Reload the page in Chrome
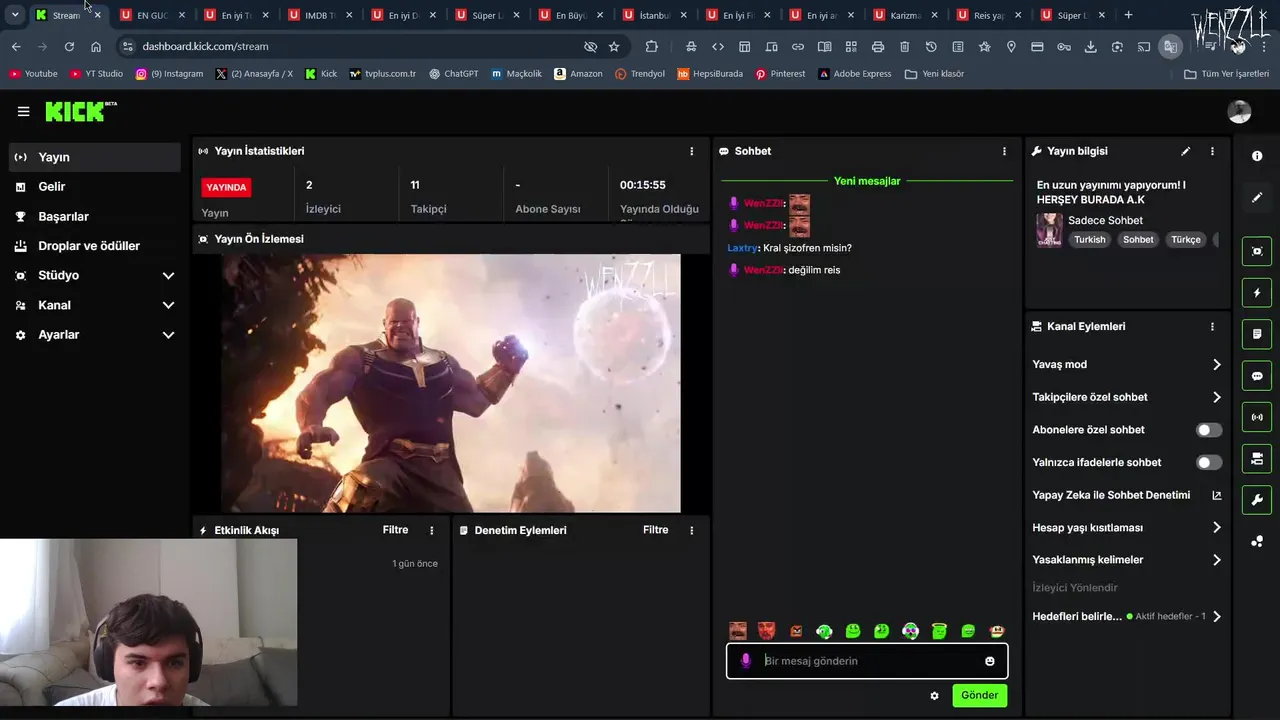 [69, 46]
